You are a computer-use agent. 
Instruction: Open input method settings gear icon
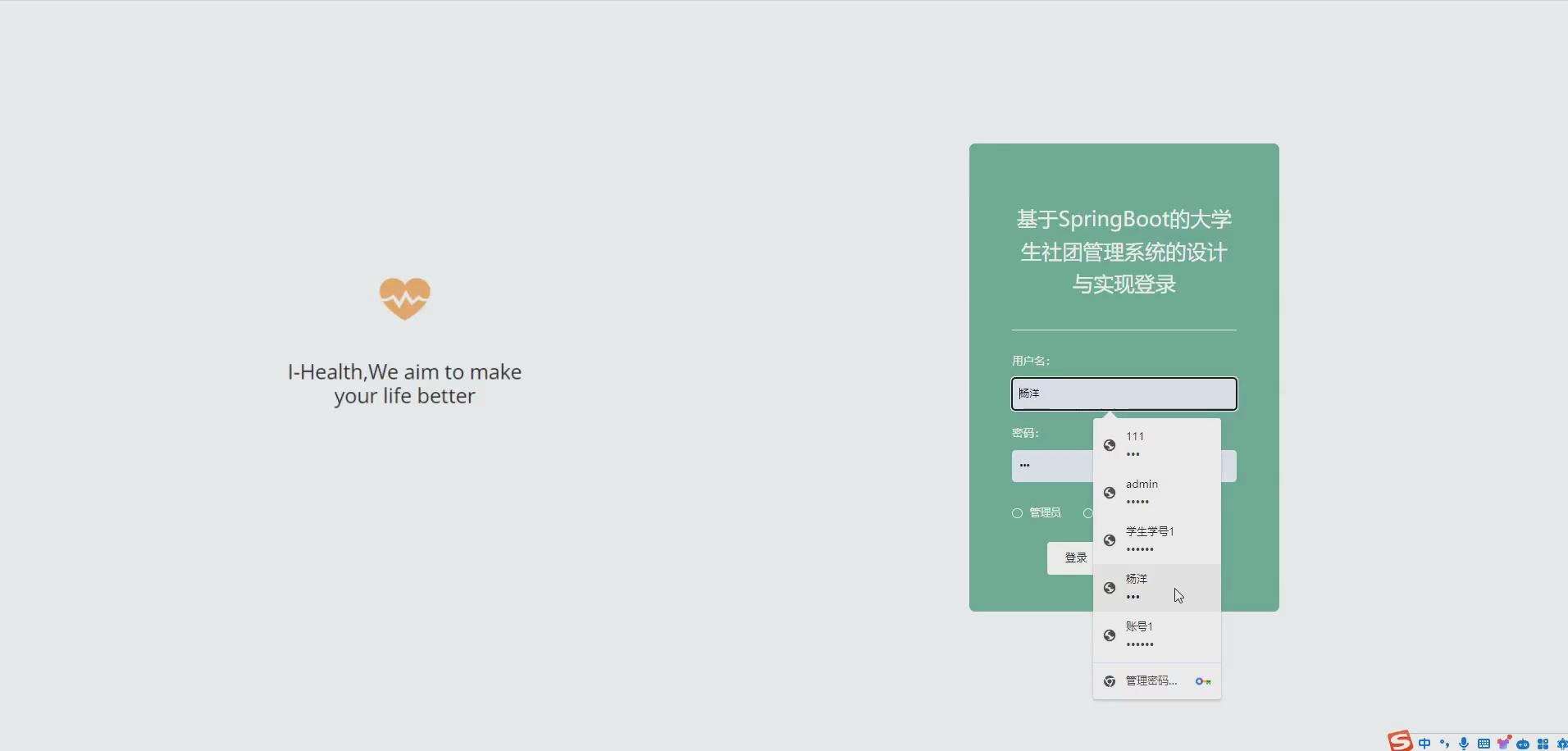pyautogui.click(x=1563, y=744)
